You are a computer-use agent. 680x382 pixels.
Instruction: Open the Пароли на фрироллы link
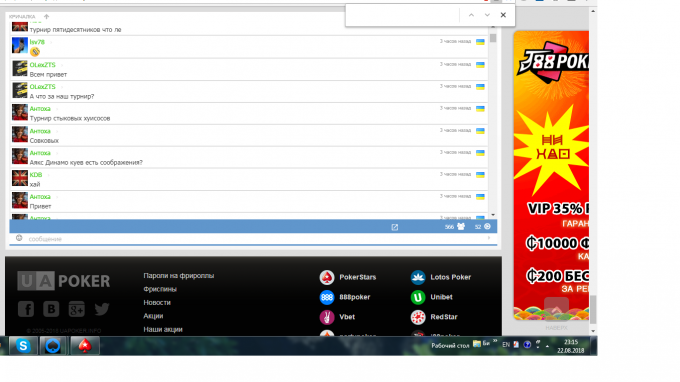(x=179, y=276)
